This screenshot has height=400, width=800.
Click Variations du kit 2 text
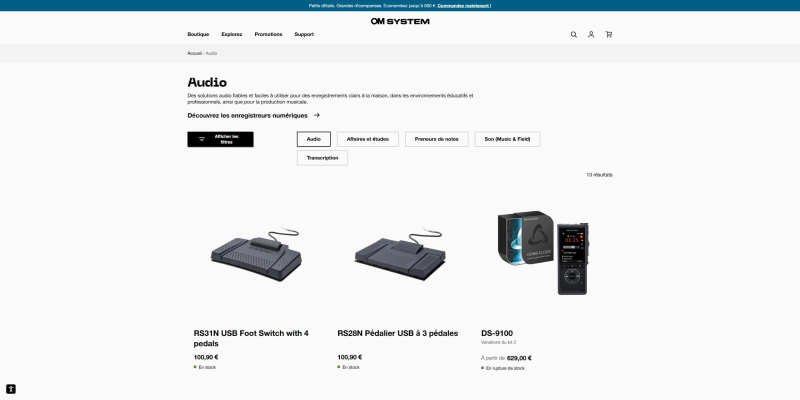coord(498,342)
